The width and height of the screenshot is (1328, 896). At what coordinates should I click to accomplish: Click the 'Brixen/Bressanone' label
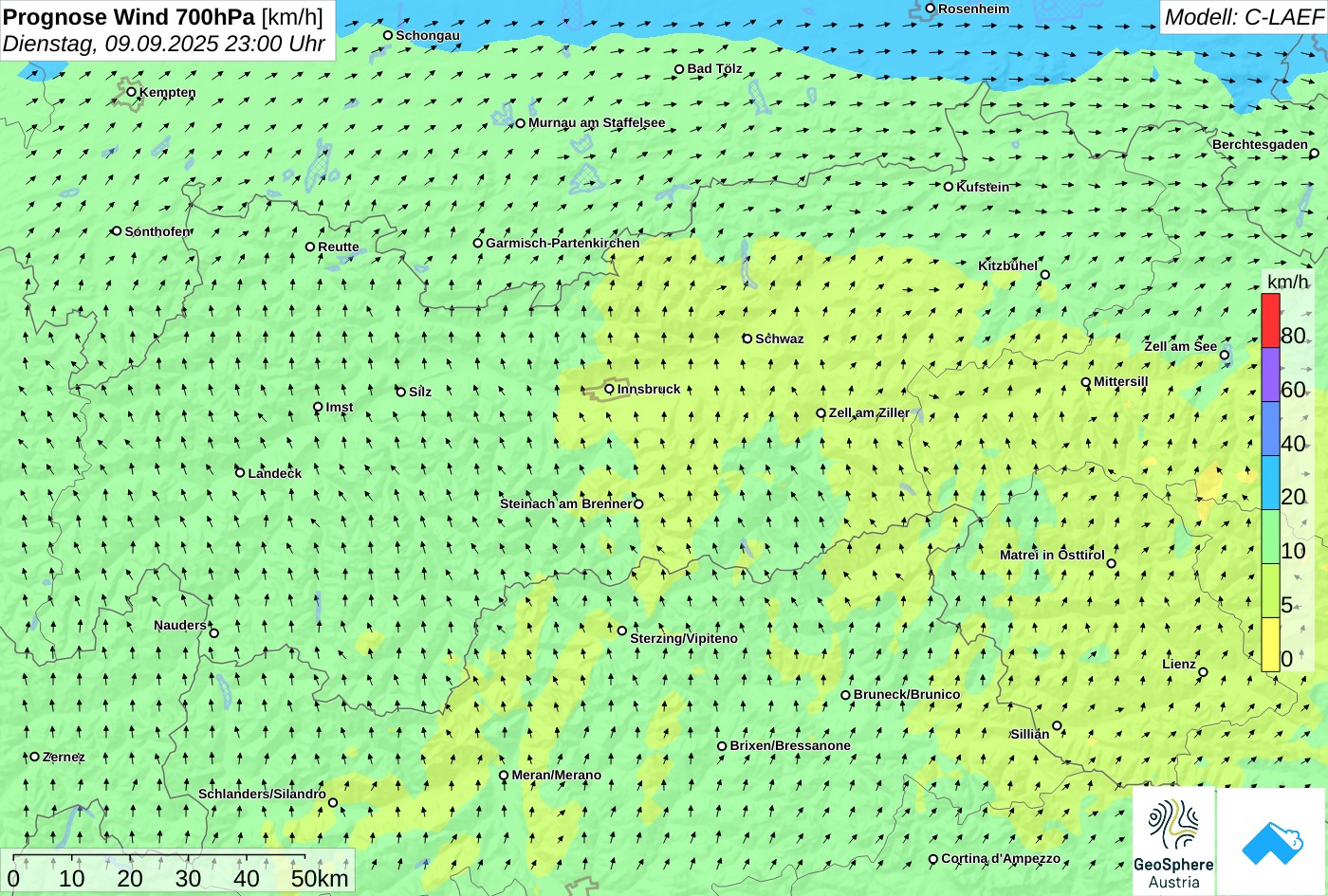[x=790, y=745]
